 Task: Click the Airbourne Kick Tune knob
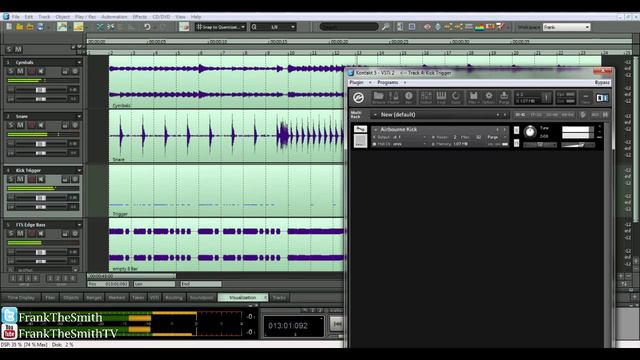pyautogui.click(x=530, y=131)
